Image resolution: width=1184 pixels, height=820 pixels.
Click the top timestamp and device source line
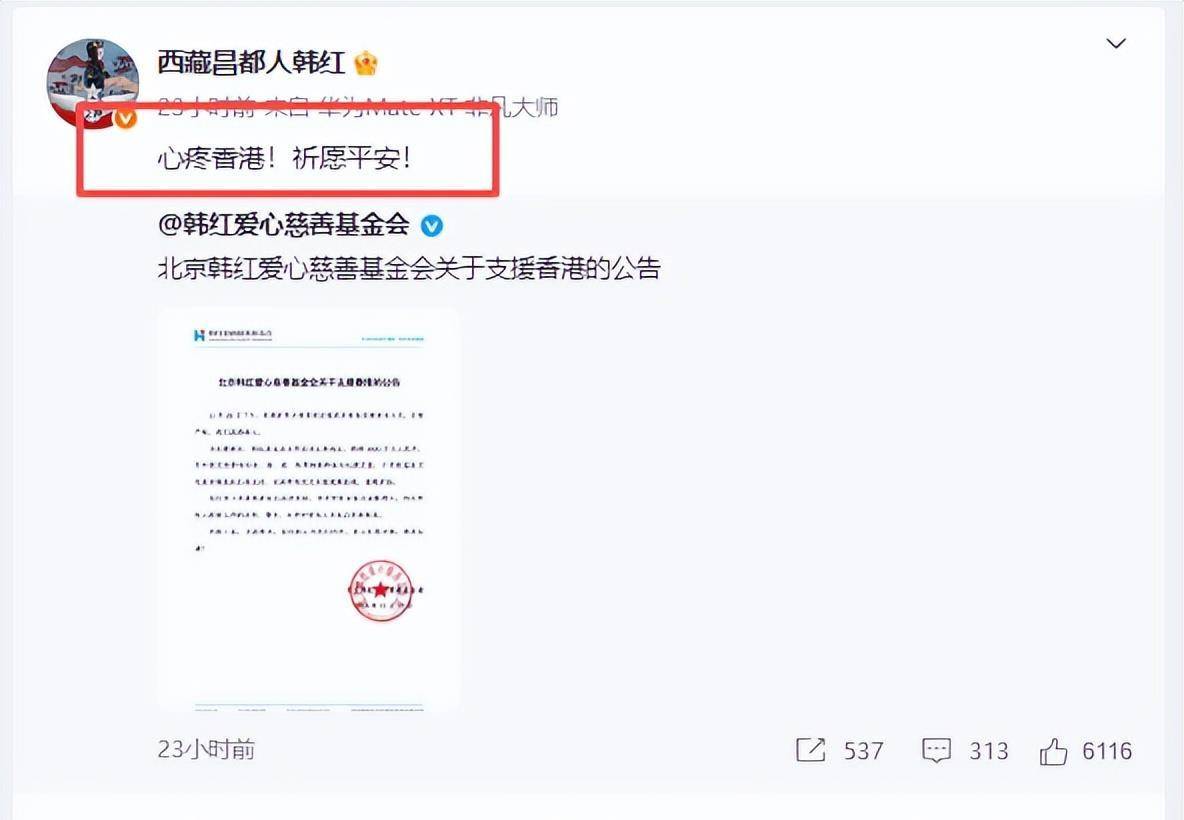tap(358, 107)
